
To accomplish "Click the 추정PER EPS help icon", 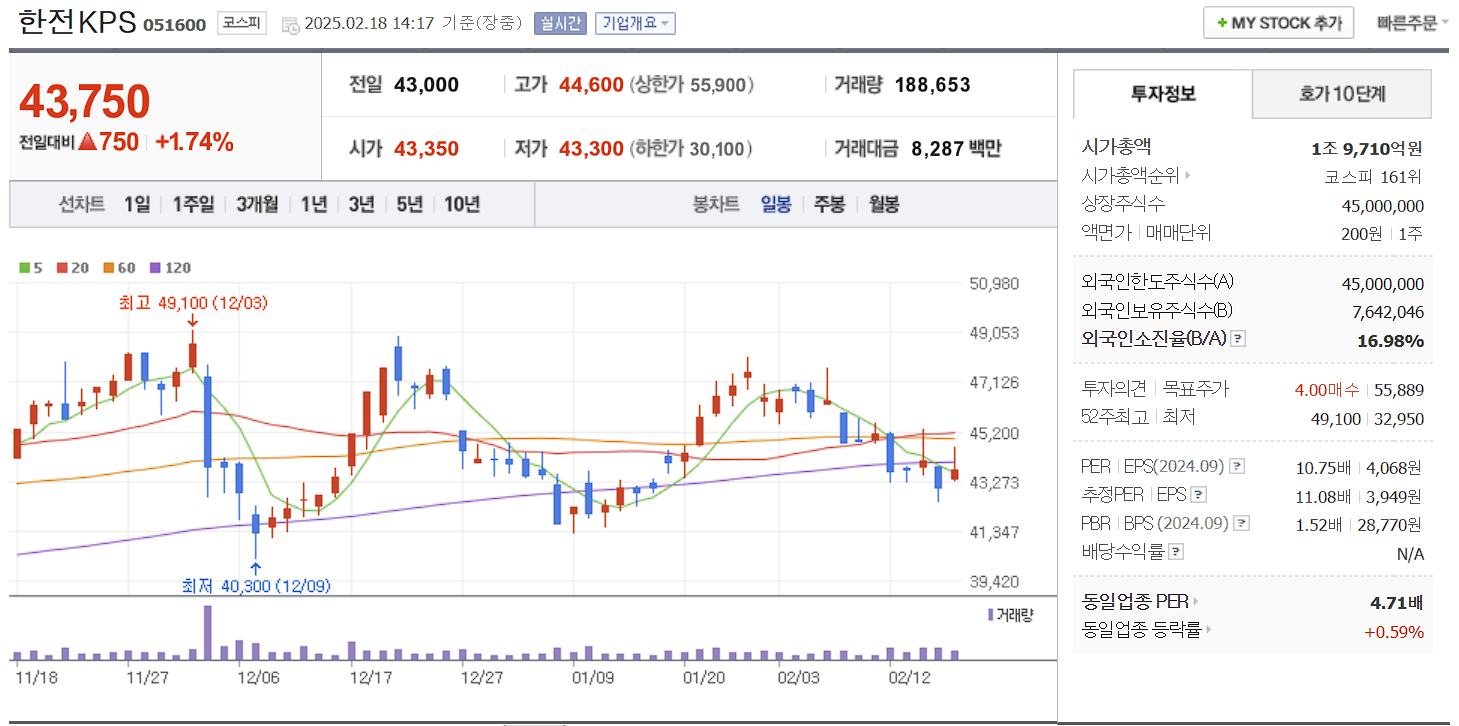I will point(1199,495).
